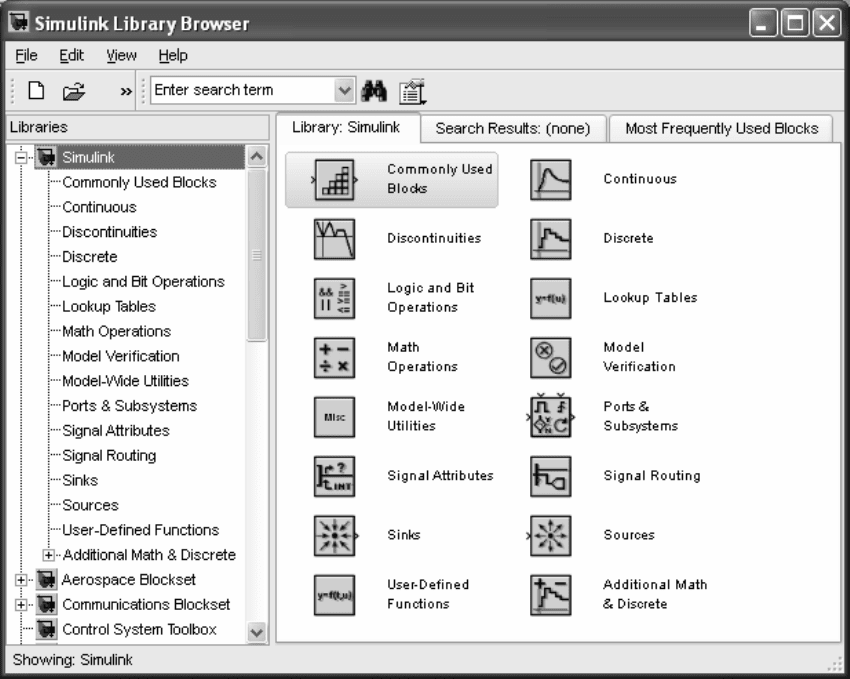The height and width of the screenshot is (679, 850).
Task: Open the search options list icon
Action: [x=412, y=92]
